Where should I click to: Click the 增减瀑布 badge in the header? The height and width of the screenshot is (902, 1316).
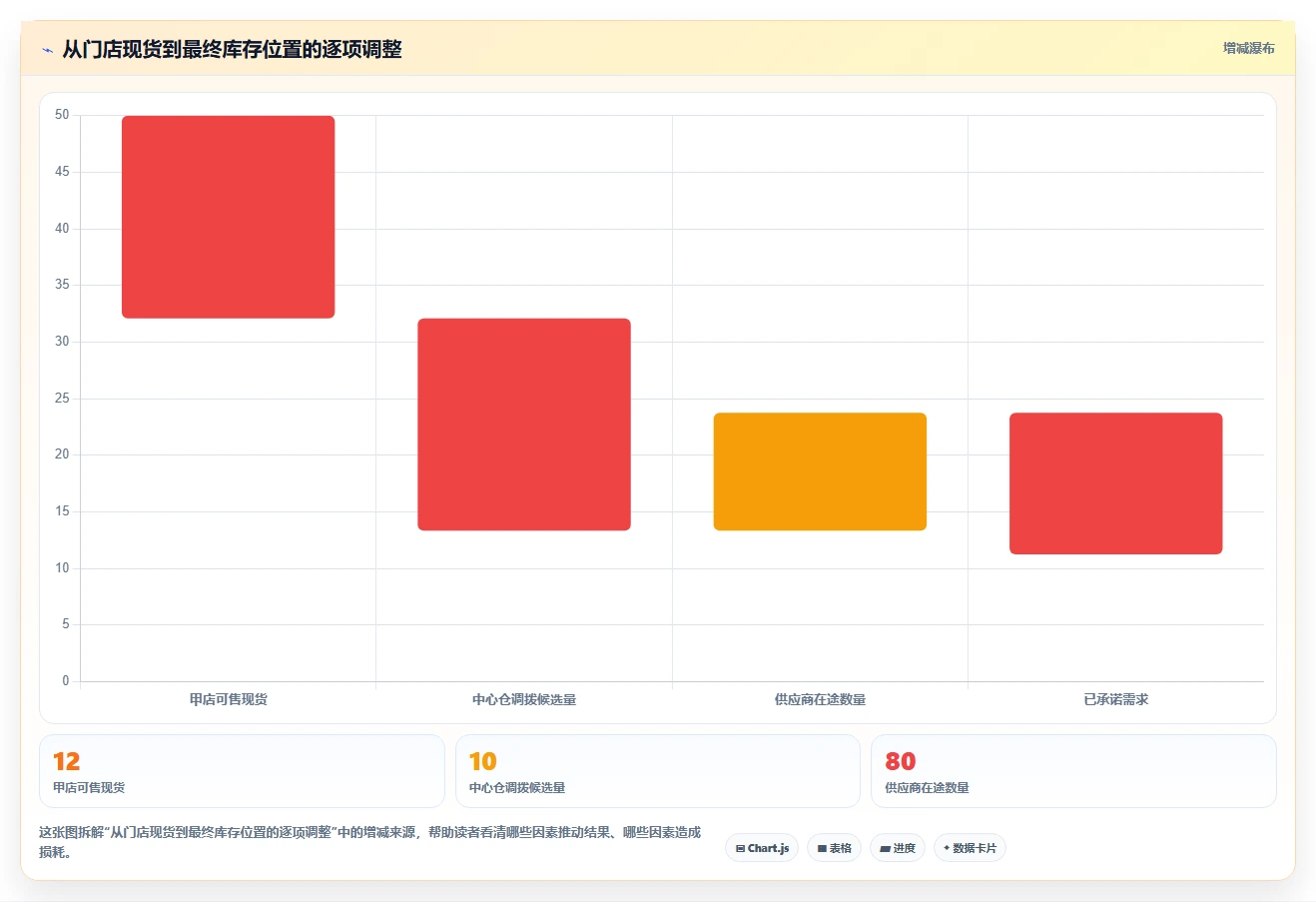point(1249,48)
